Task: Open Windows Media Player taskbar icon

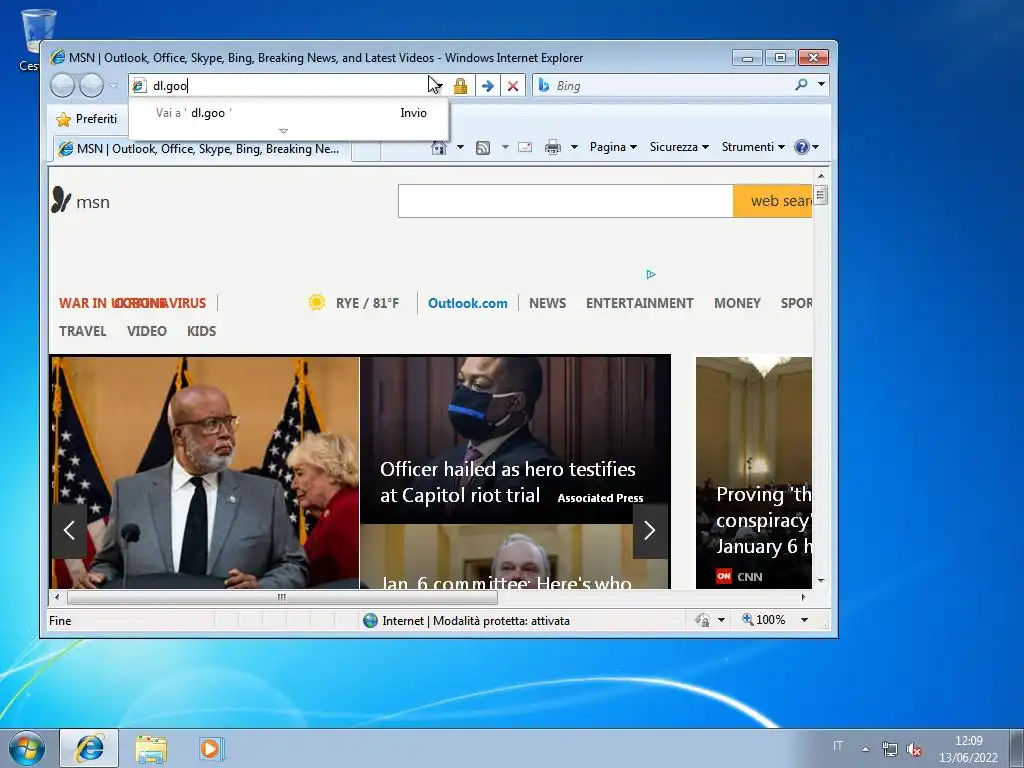Action: click(211, 749)
